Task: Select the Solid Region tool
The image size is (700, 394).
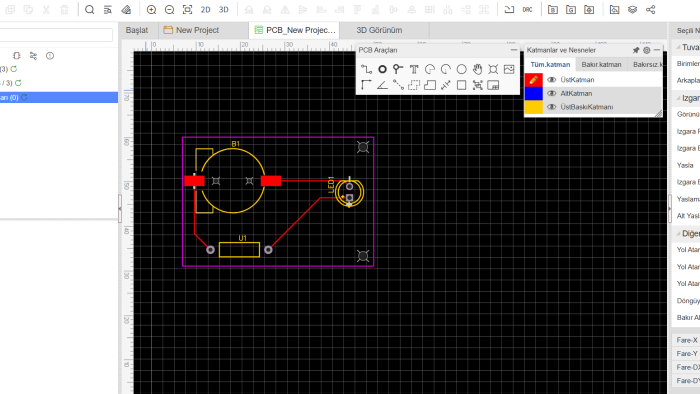Action: point(430,85)
